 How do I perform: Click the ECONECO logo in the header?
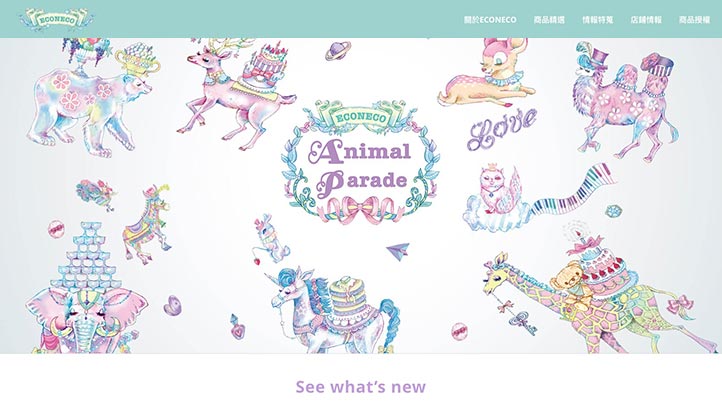(x=57, y=19)
